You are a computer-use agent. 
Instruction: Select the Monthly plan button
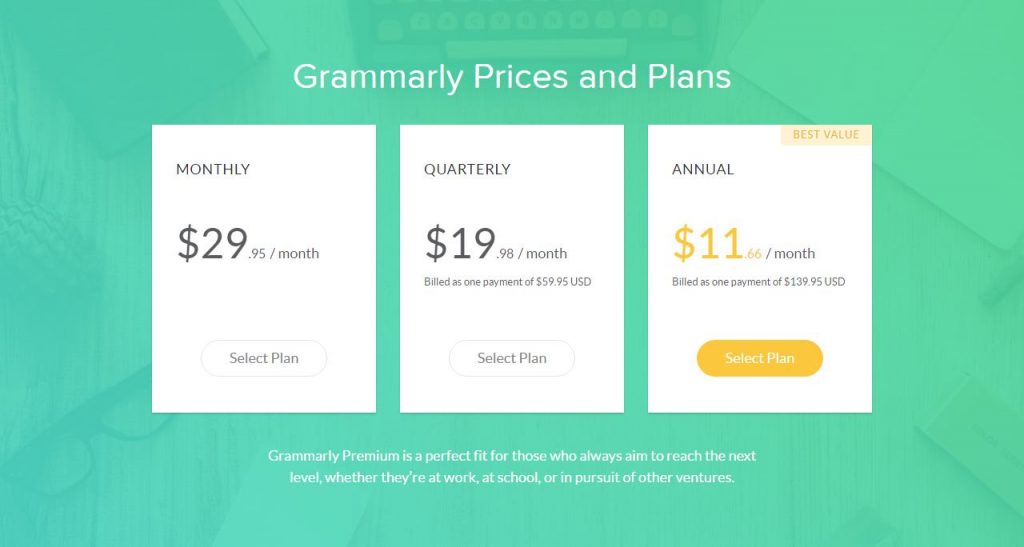(x=264, y=358)
